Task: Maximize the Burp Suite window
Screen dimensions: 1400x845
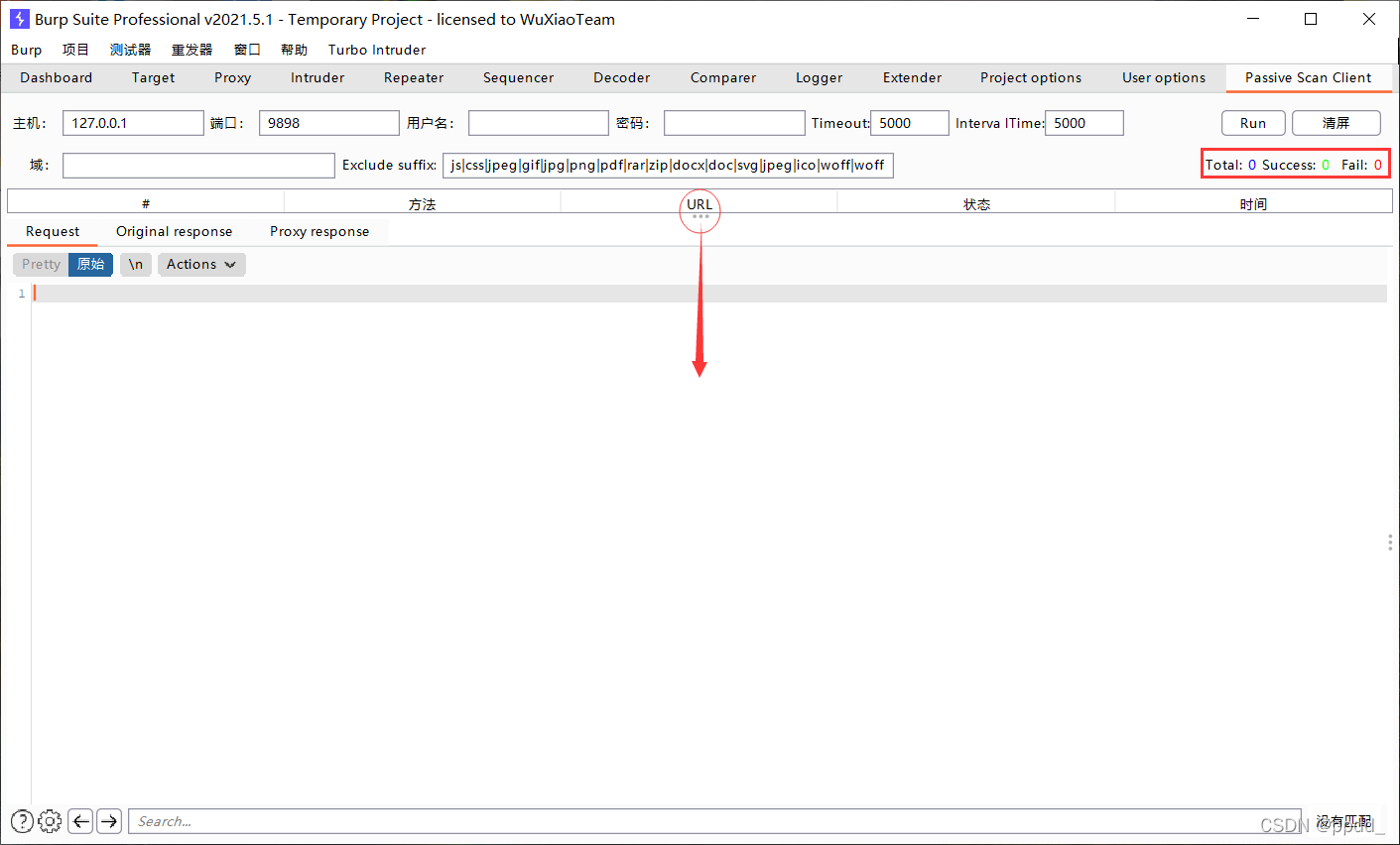Action: coord(1311,19)
